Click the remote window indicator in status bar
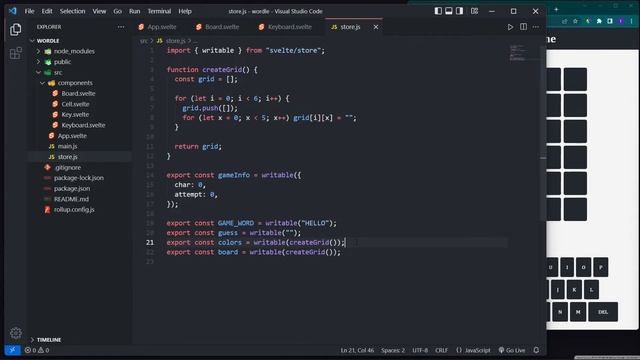Viewport: 640px width, 360px height. [13, 350]
